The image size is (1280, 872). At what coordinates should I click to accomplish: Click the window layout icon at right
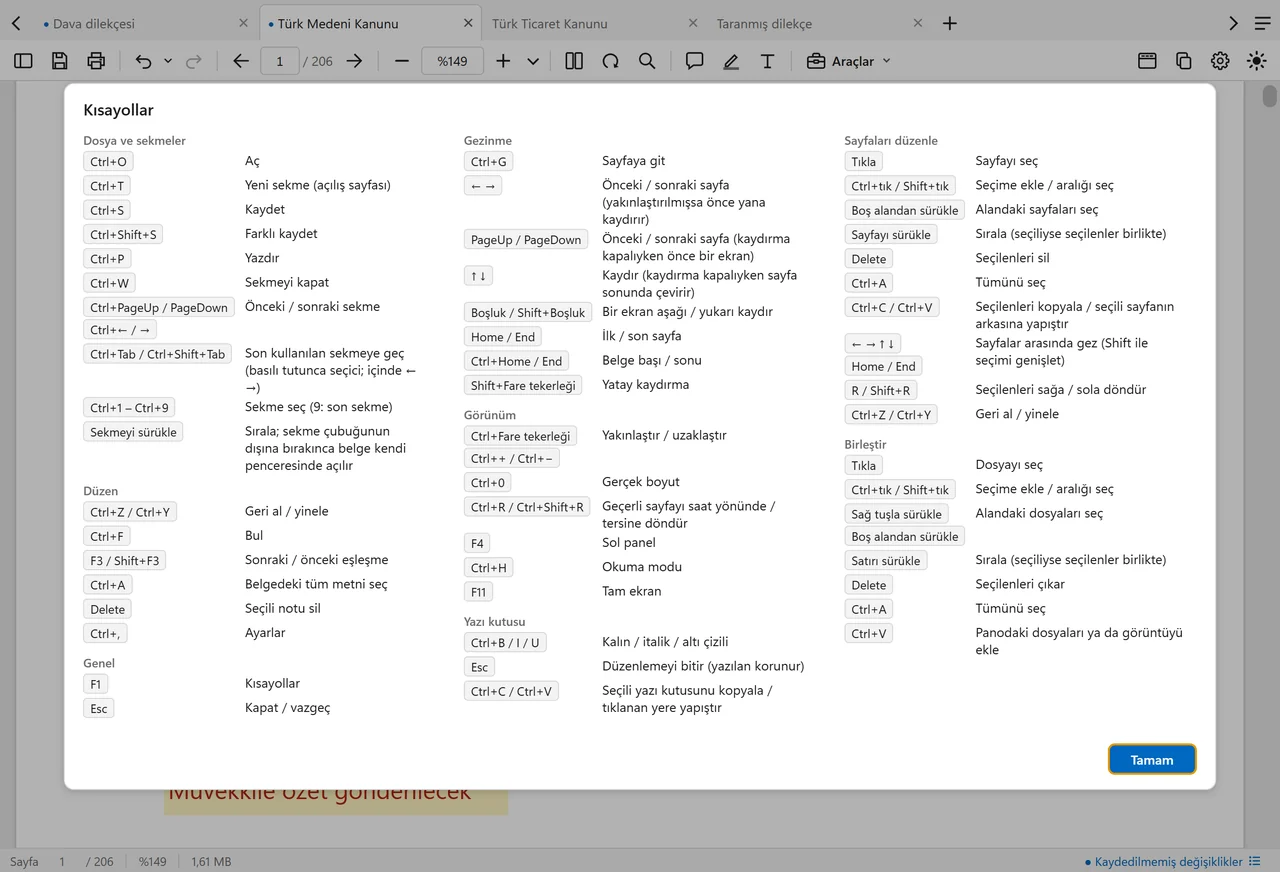pyautogui.click(x=1147, y=61)
